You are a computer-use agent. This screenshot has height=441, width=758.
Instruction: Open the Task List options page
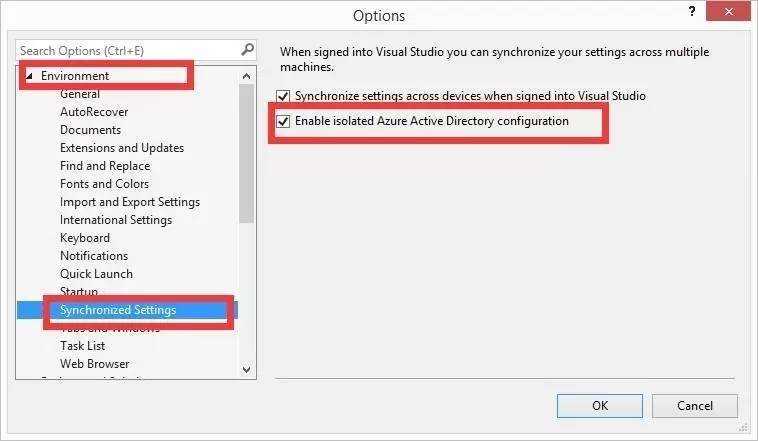coord(83,346)
